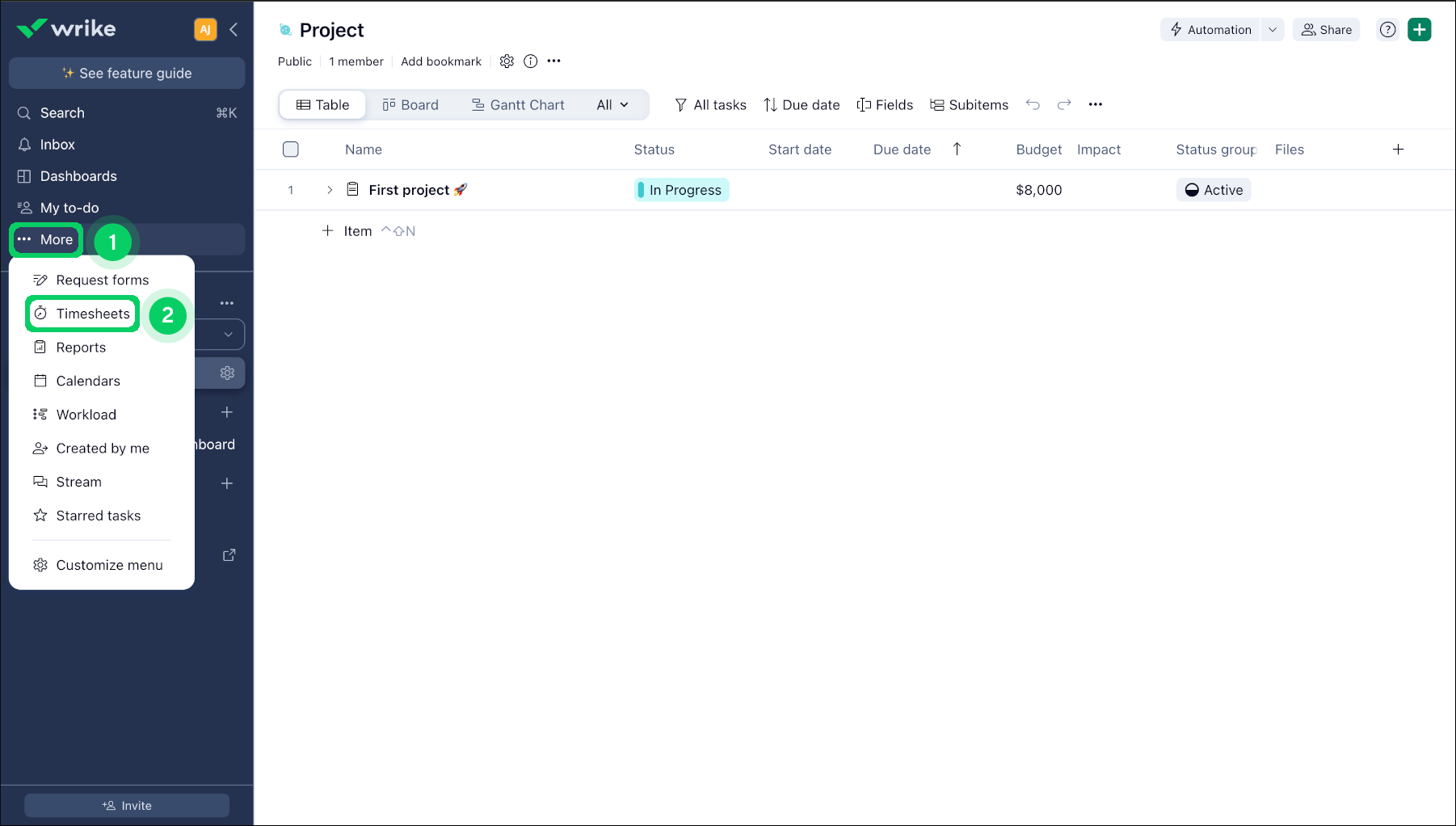Select the checkbox next to First project

290,189
